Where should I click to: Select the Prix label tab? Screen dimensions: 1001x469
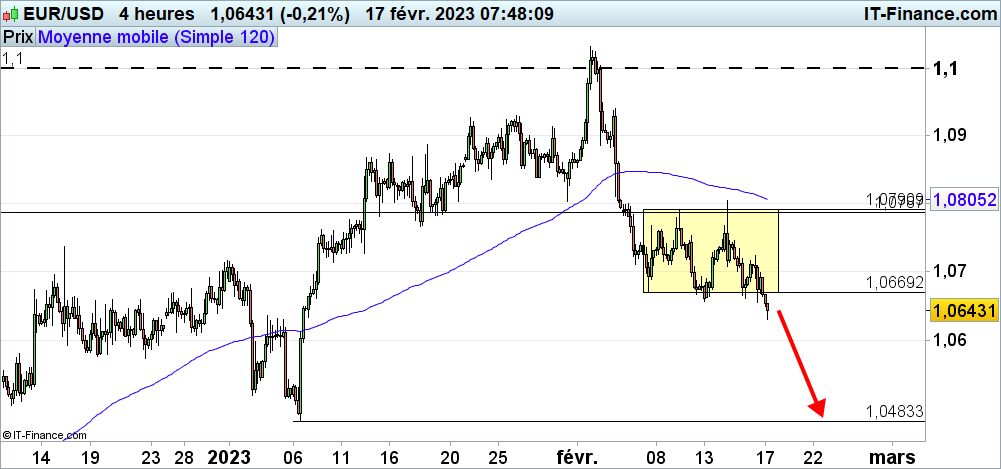17,37
